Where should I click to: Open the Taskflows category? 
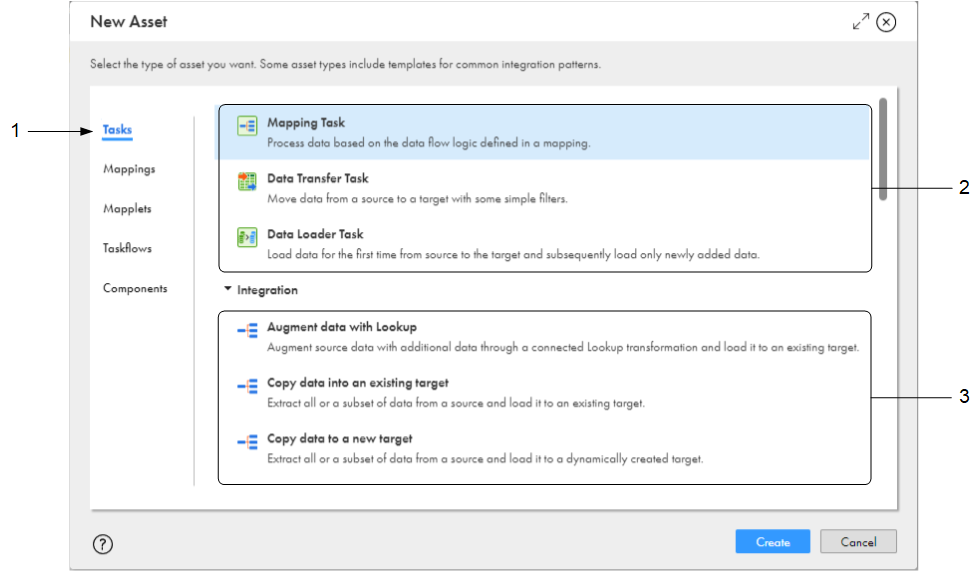[x=128, y=248]
